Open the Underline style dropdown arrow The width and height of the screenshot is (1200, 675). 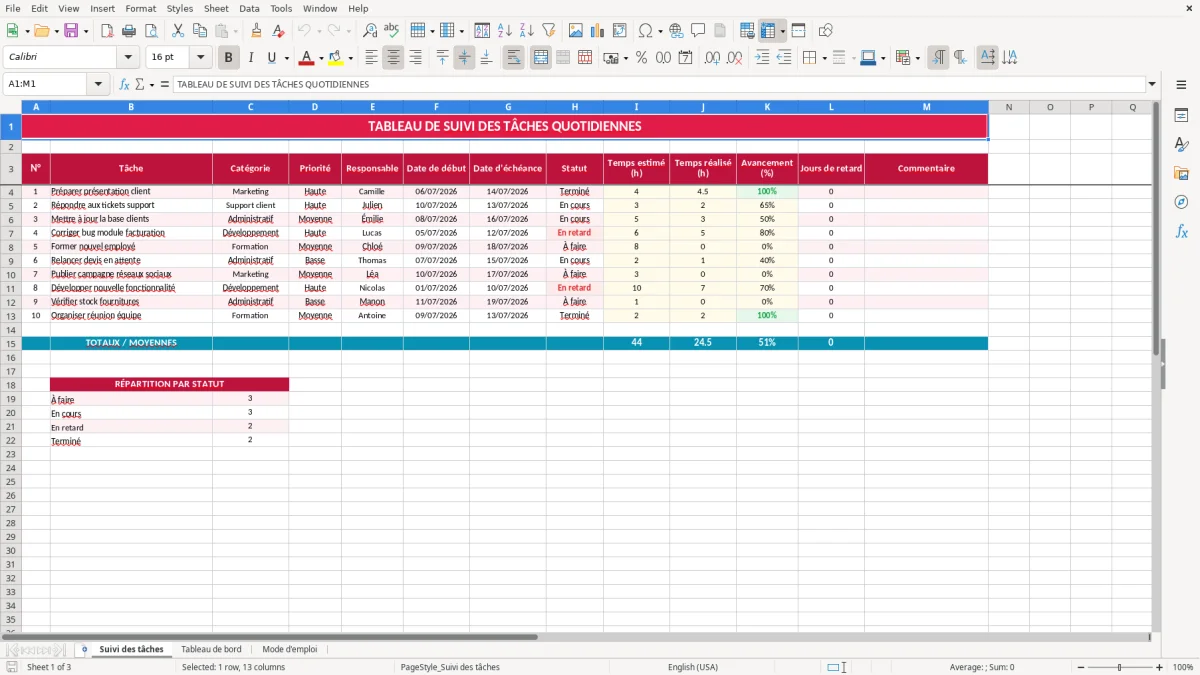coord(286,58)
